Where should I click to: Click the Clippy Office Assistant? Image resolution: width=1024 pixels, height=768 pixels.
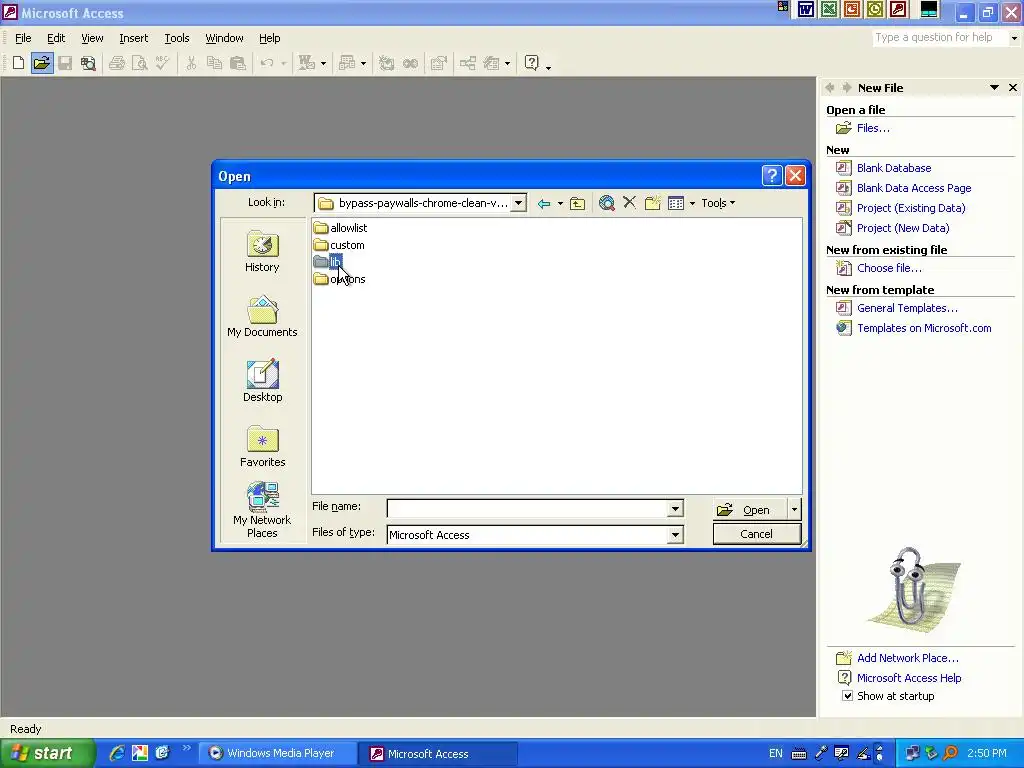tap(912, 590)
